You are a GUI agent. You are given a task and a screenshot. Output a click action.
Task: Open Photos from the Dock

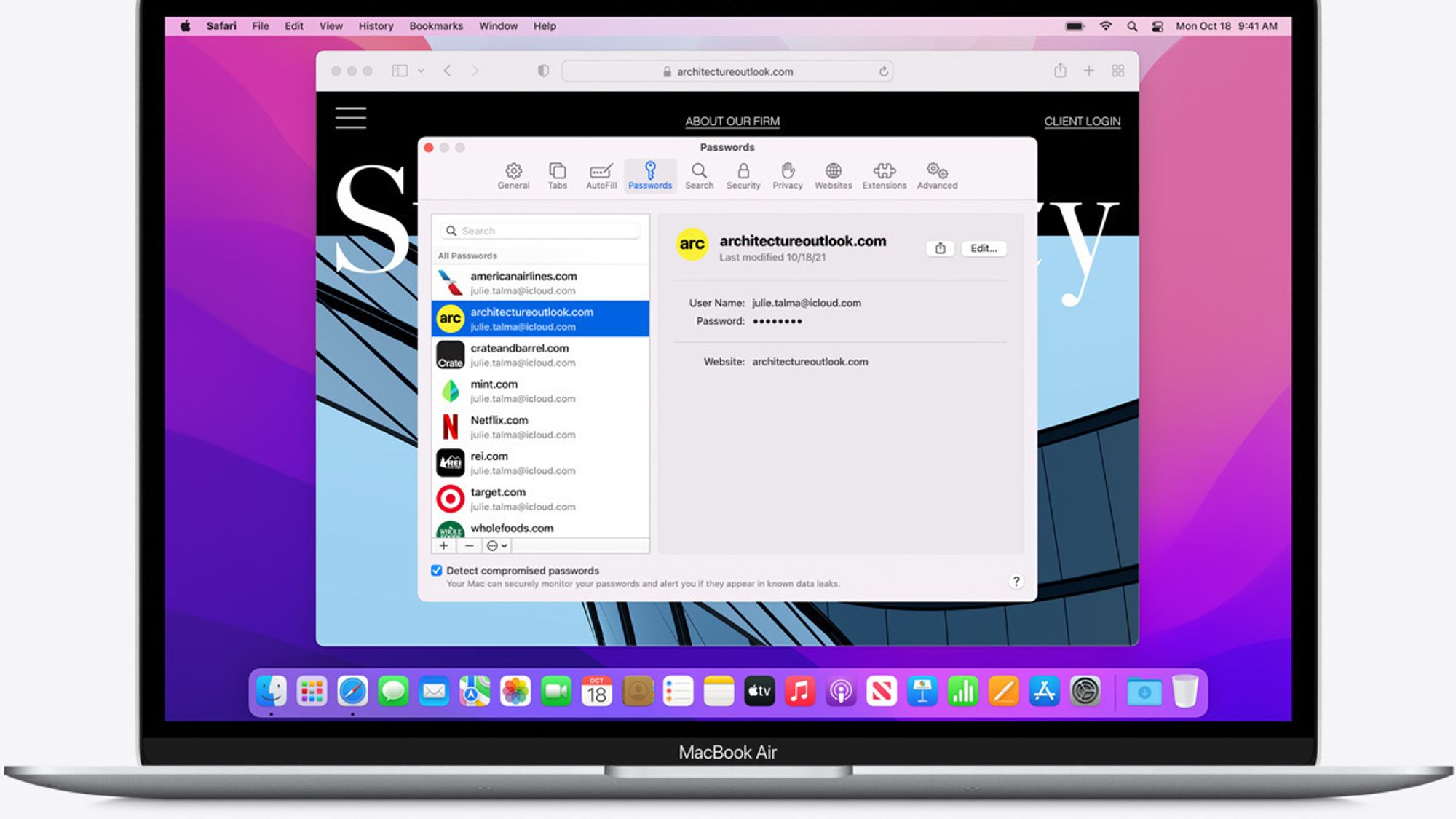click(515, 691)
